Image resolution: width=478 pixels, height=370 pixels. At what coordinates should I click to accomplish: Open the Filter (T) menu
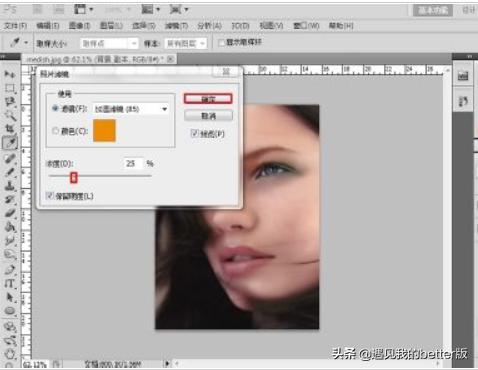(x=176, y=26)
